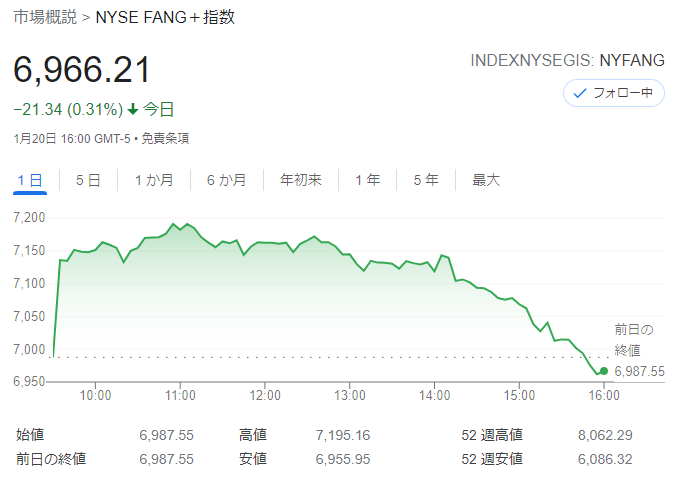Click the green end-point dot on chart
The height and width of the screenshot is (483, 684).
pyautogui.click(x=604, y=371)
